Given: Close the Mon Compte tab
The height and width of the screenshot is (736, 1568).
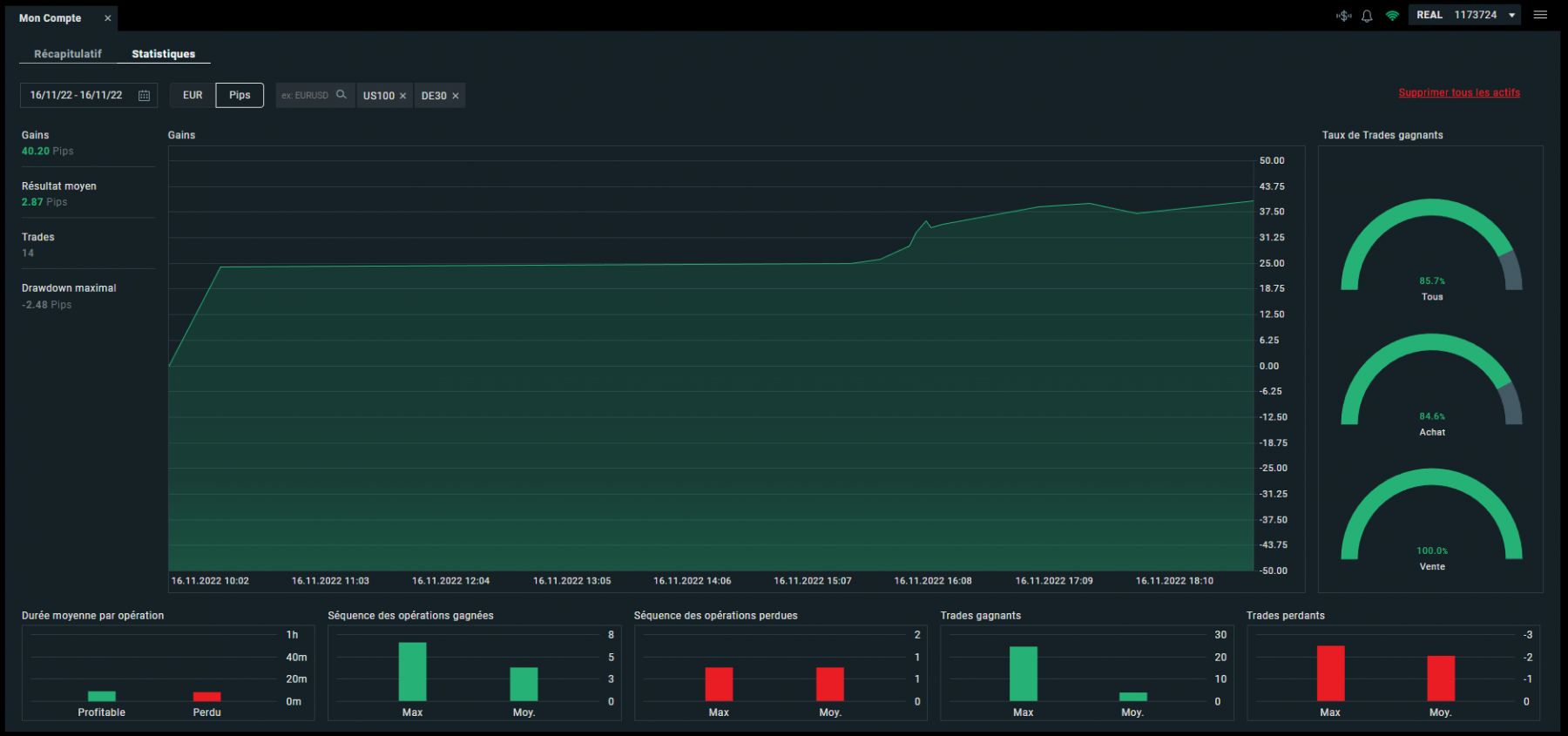Looking at the screenshot, I should click(x=108, y=18).
